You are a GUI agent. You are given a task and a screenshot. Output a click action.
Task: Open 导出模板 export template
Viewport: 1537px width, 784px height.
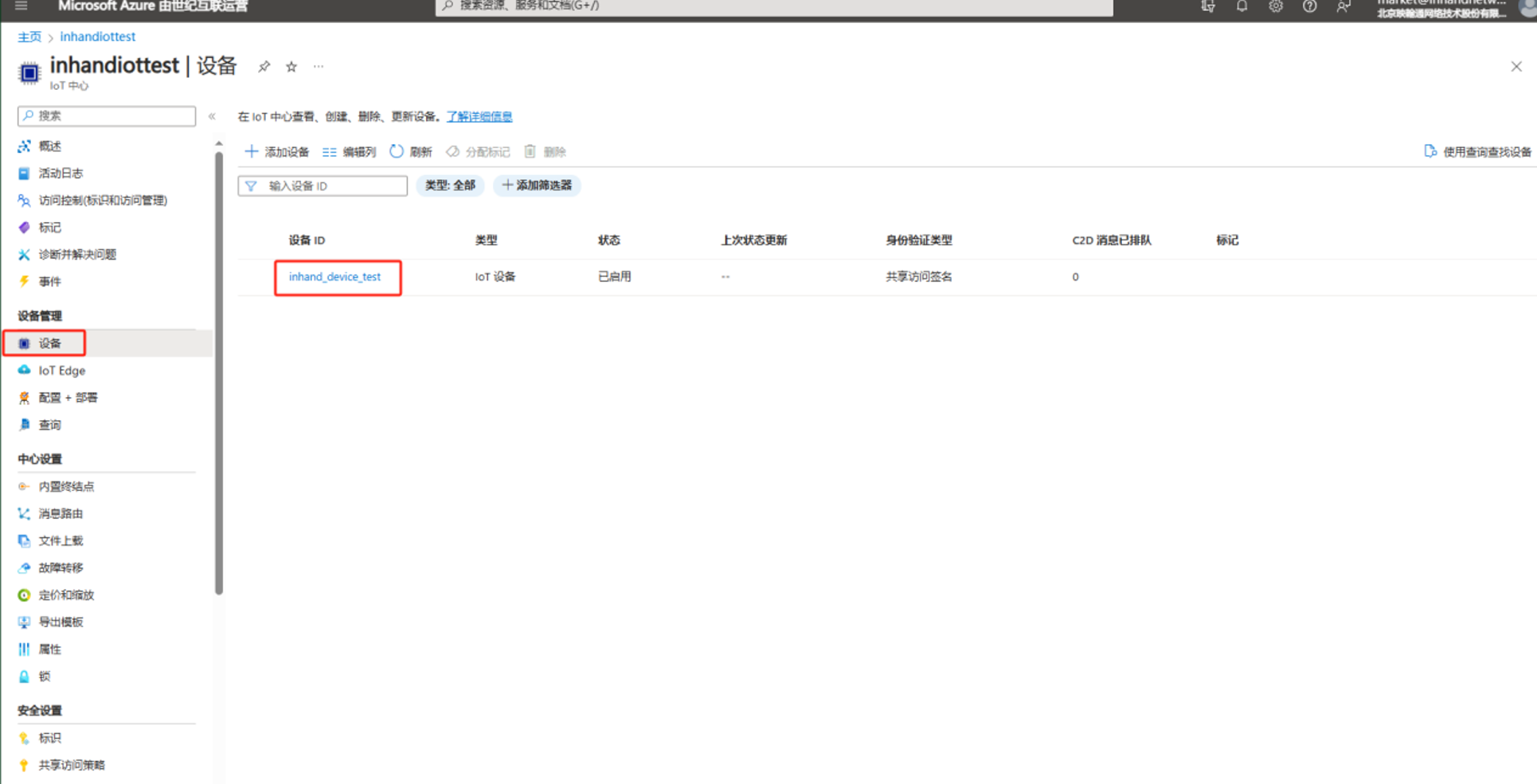click(x=61, y=622)
